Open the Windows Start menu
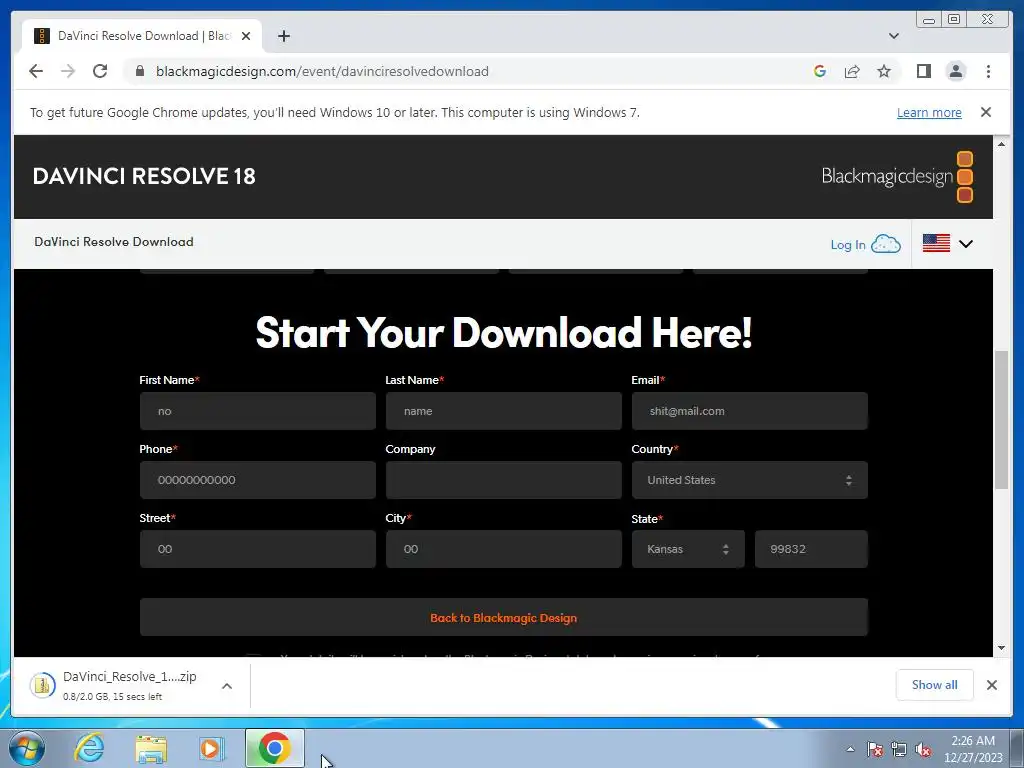The image size is (1024, 768). pyautogui.click(x=27, y=748)
